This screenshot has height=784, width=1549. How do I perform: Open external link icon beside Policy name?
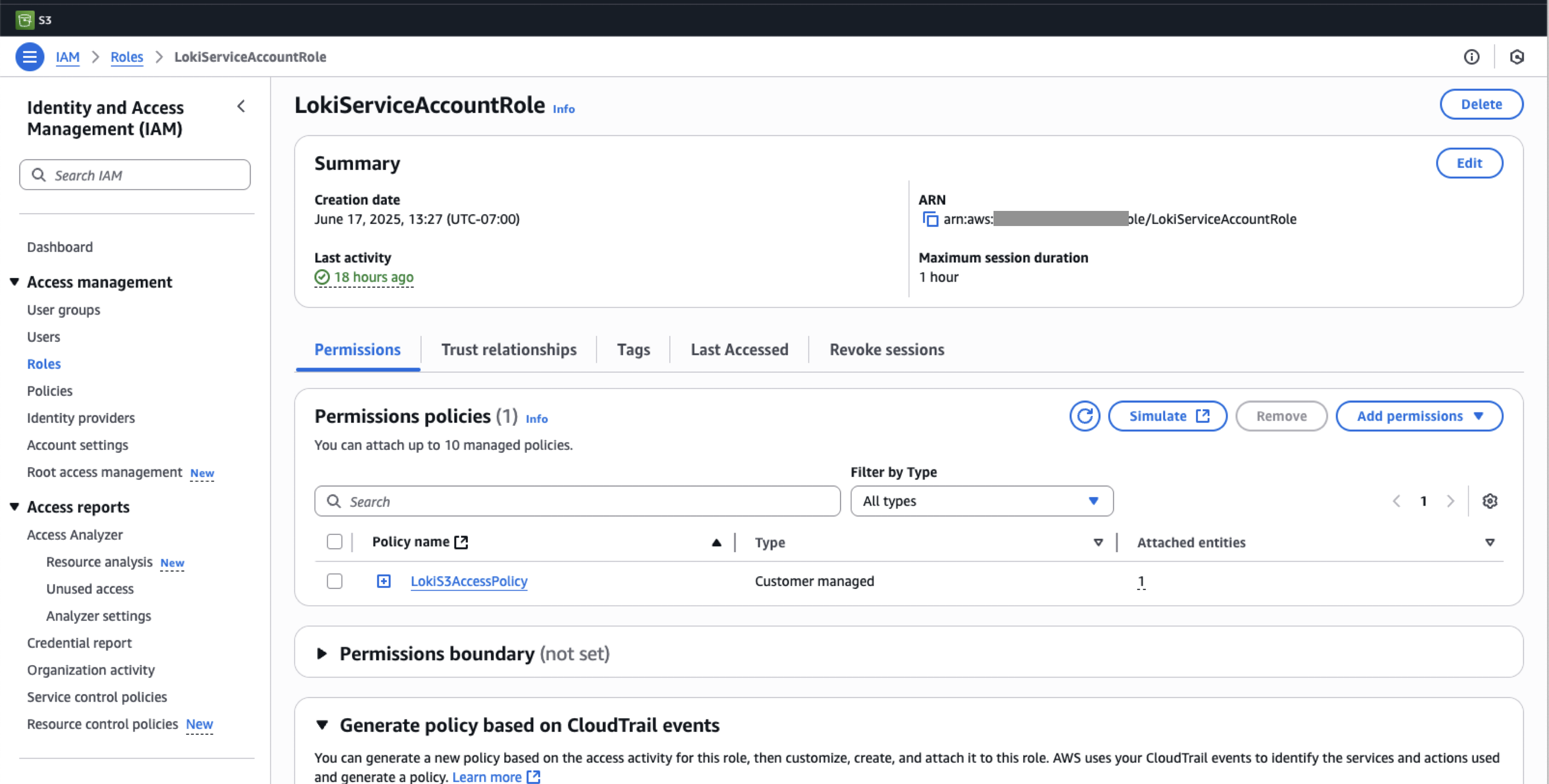coord(461,542)
